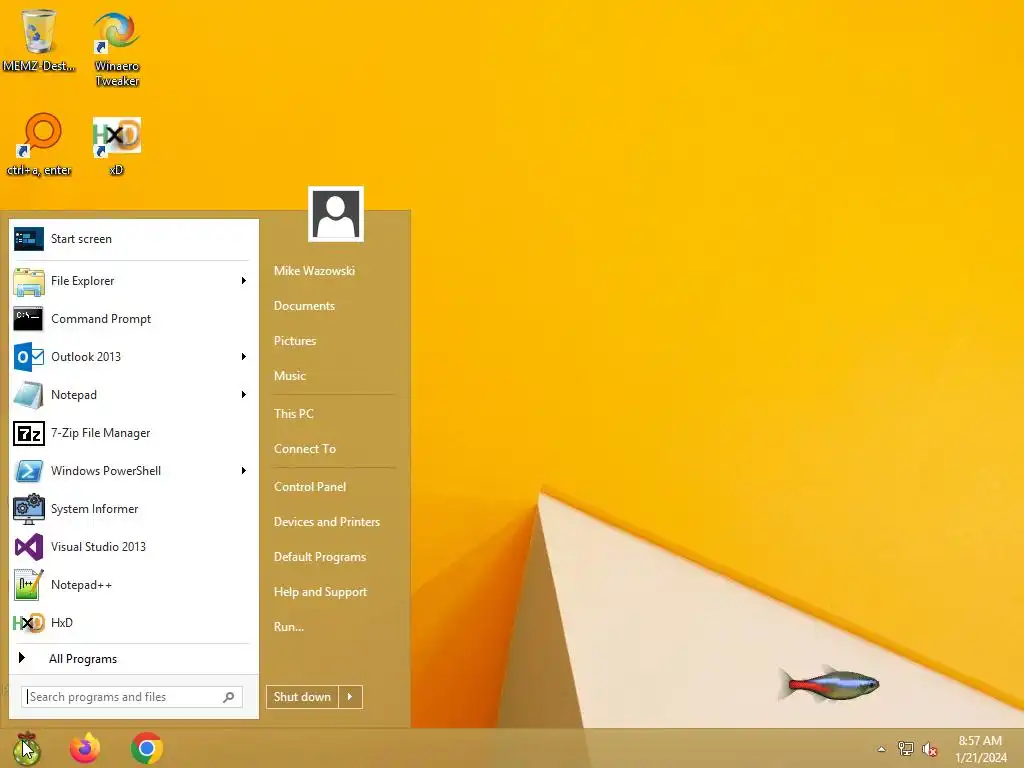Expand Outlook 2013 jump list arrow
This screenshot has width=1024, height=768.
(x=244, y=357)
